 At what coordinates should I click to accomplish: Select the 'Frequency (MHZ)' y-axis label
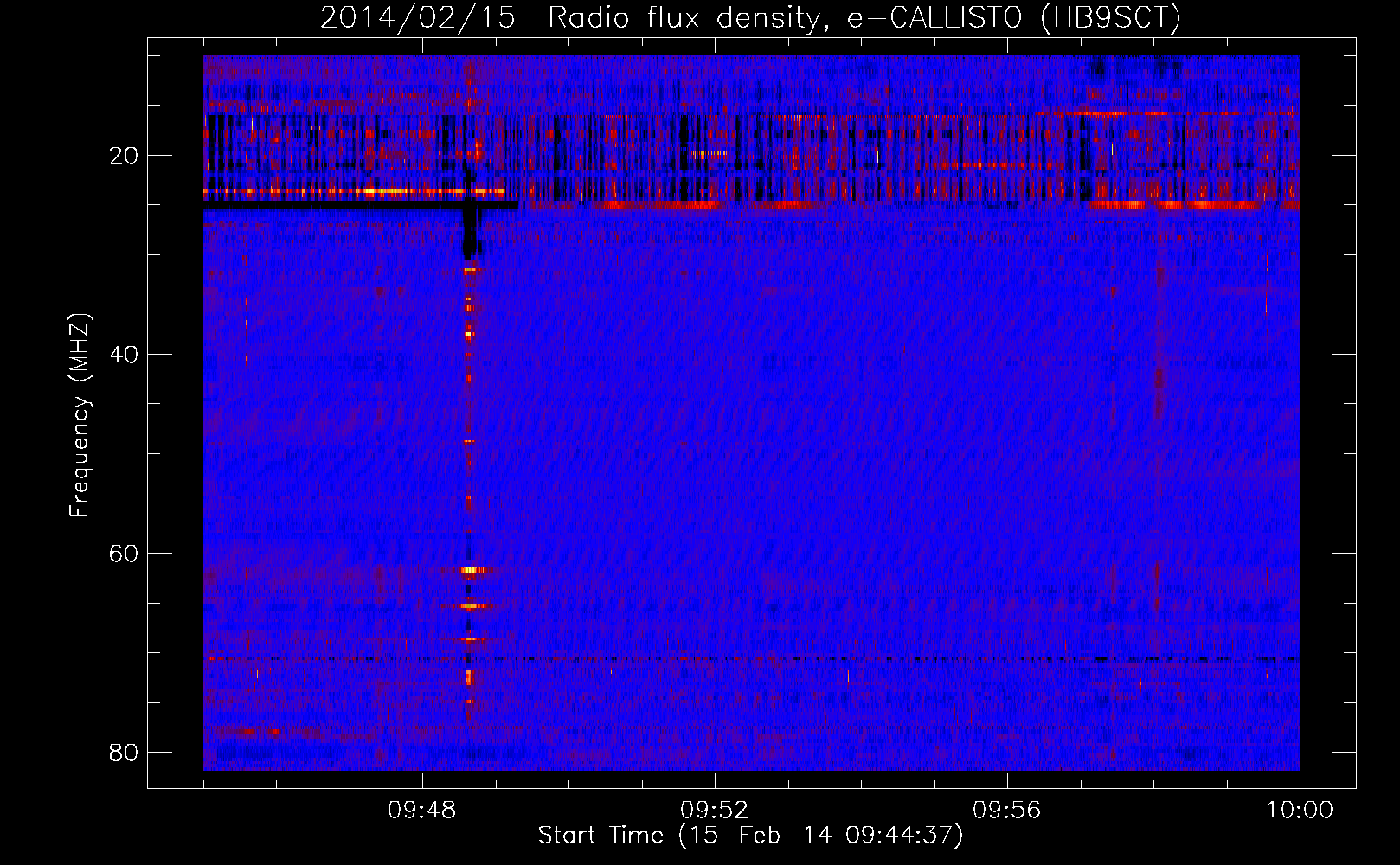click(x=79, y=415)
